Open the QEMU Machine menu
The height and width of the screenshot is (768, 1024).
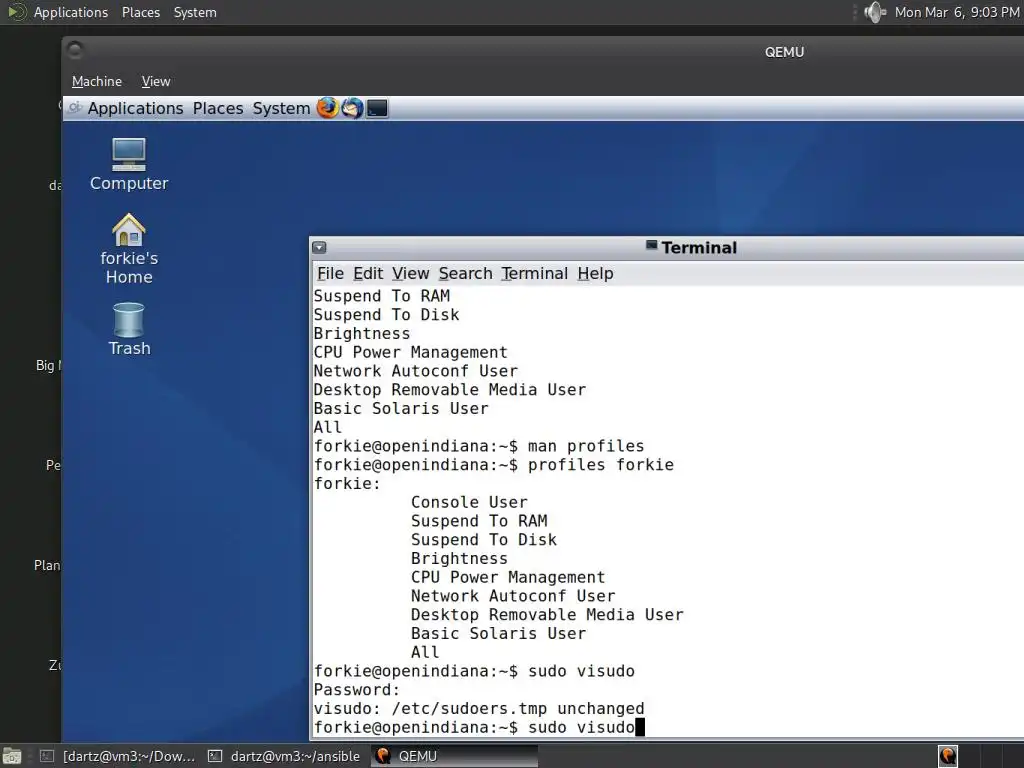click(x=97, y=82)
